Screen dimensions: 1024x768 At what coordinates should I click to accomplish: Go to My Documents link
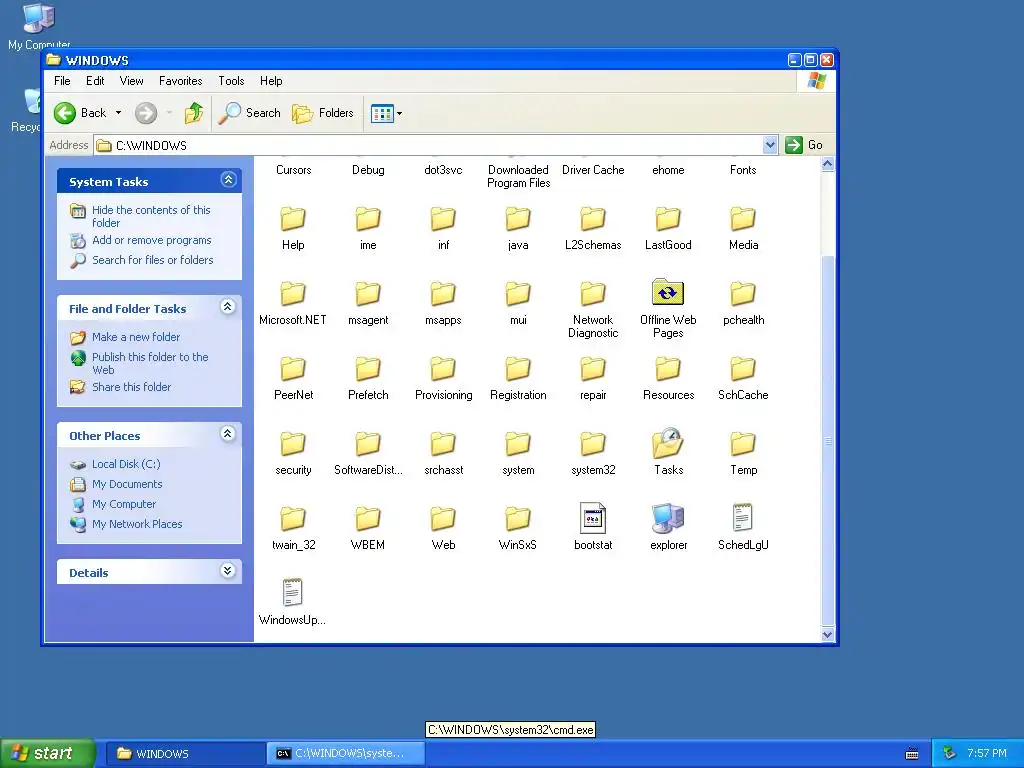pyautogui.click(x=127, y=484)
